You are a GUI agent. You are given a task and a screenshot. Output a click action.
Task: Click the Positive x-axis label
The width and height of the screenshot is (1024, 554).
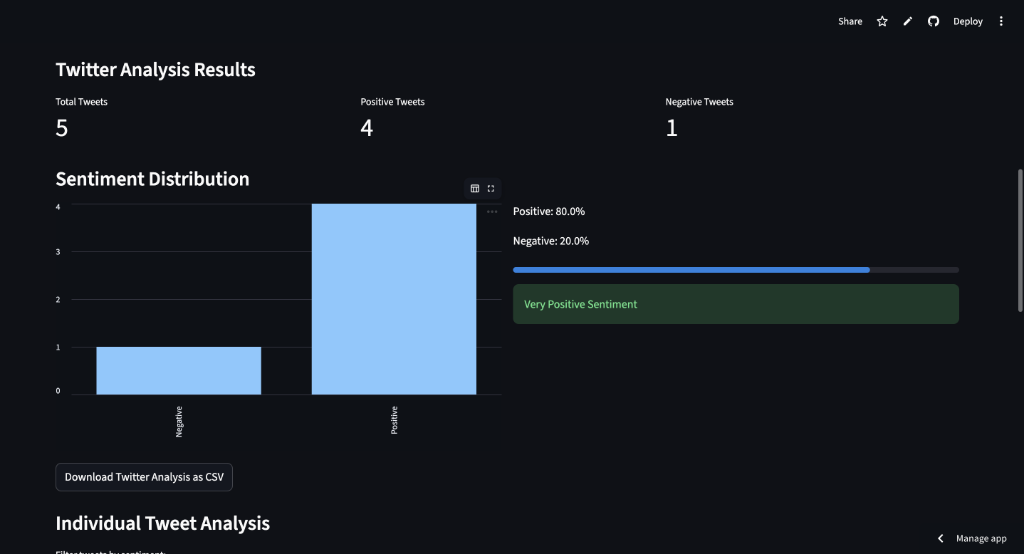pyautogui.click(x=394, y=420)
